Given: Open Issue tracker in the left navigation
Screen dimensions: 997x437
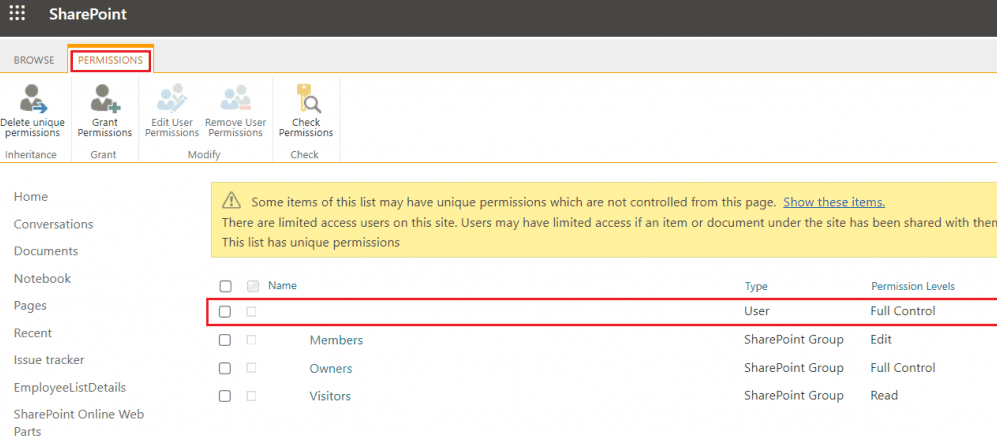Looking at the screenshot, I should click(49, 359).
